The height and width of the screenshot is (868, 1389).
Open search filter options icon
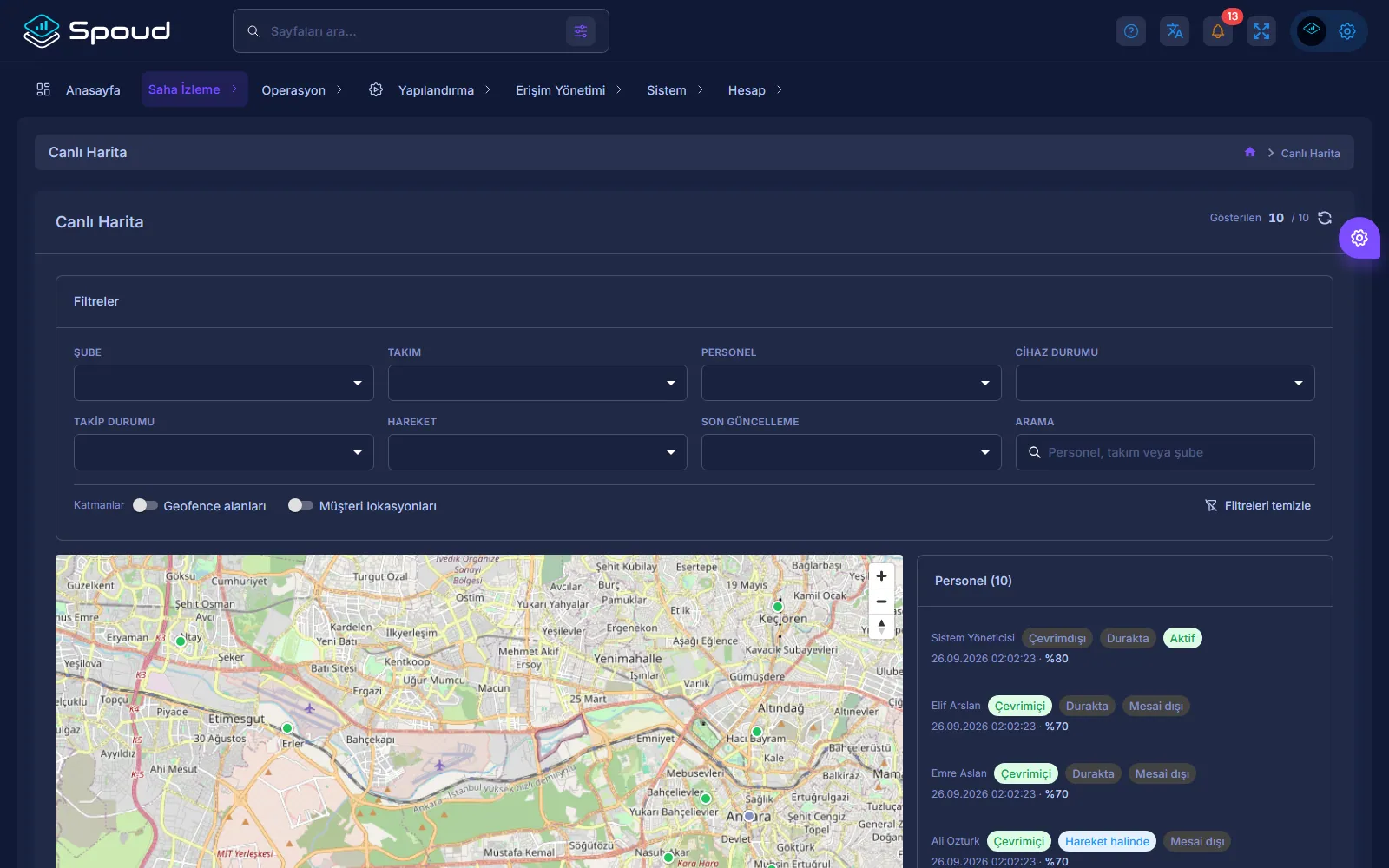click(x=581, y=31)
